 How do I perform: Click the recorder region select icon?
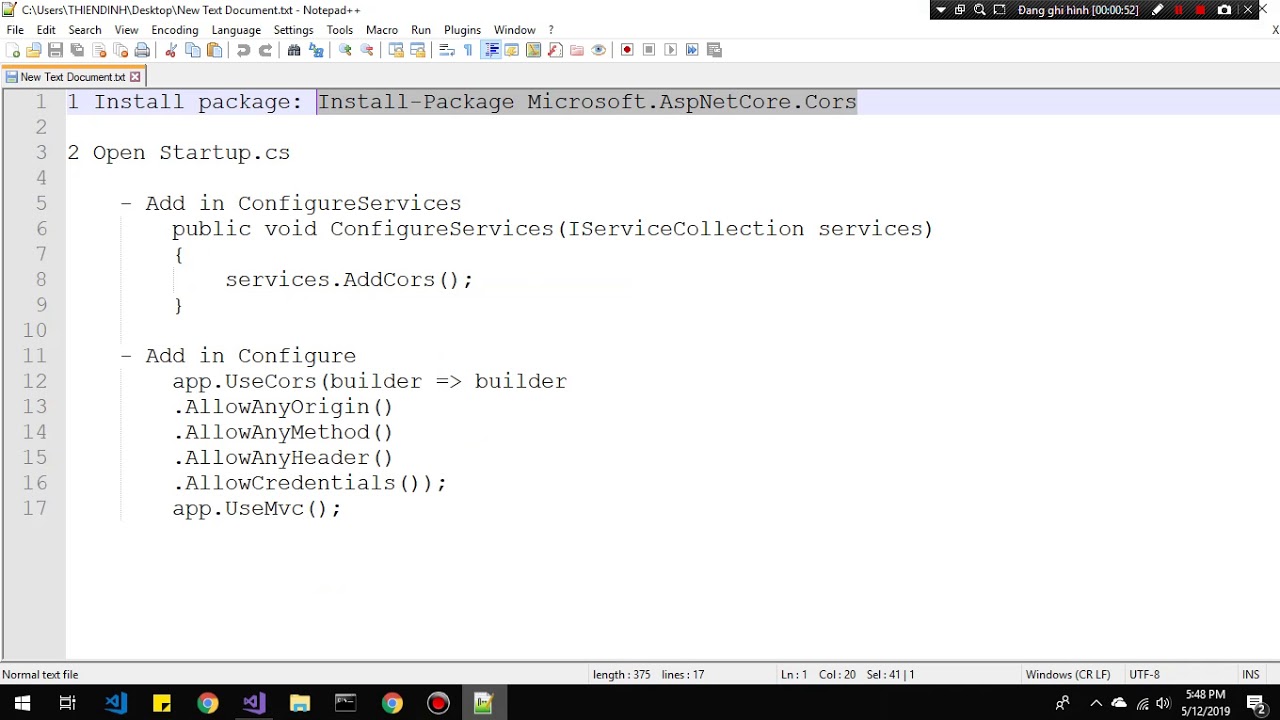(x=999, y=10)
